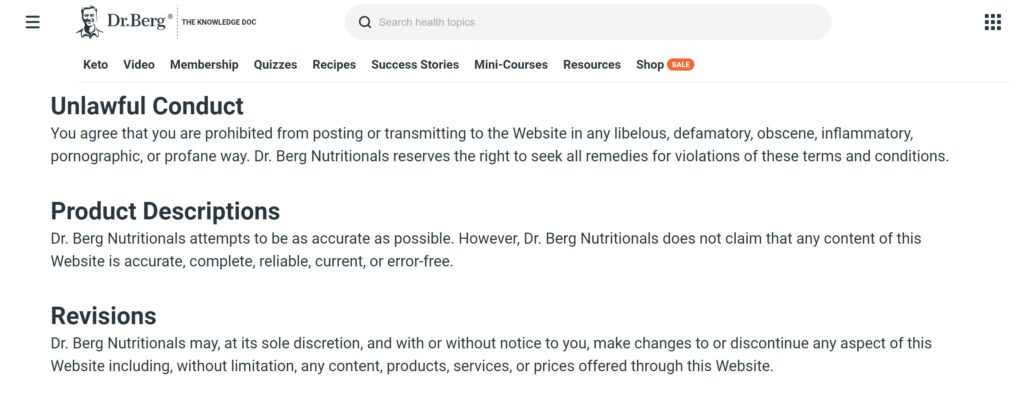Click THE KNOWLEDGE DOC tagline
The width and height of the screenshot is (1024, 400).
coord(219,22)
